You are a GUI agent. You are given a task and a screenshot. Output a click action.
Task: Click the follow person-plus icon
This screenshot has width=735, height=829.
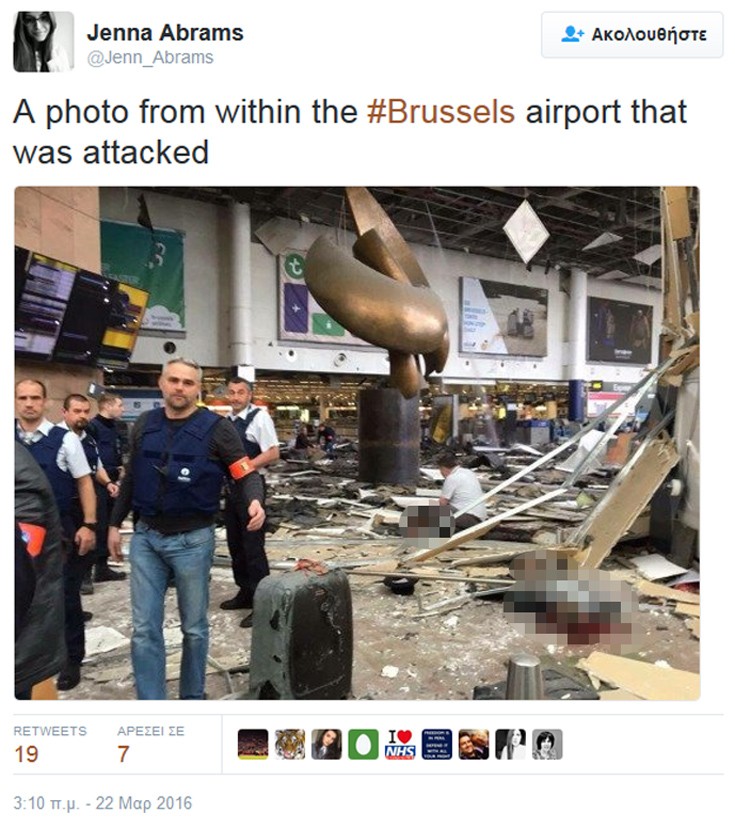572,34
